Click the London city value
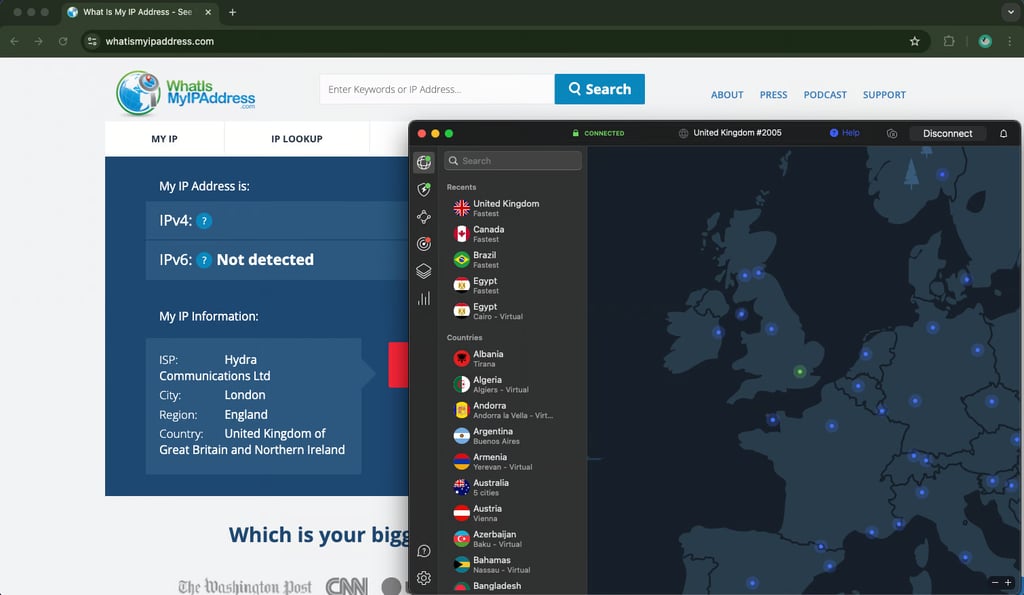 (245, 395)
